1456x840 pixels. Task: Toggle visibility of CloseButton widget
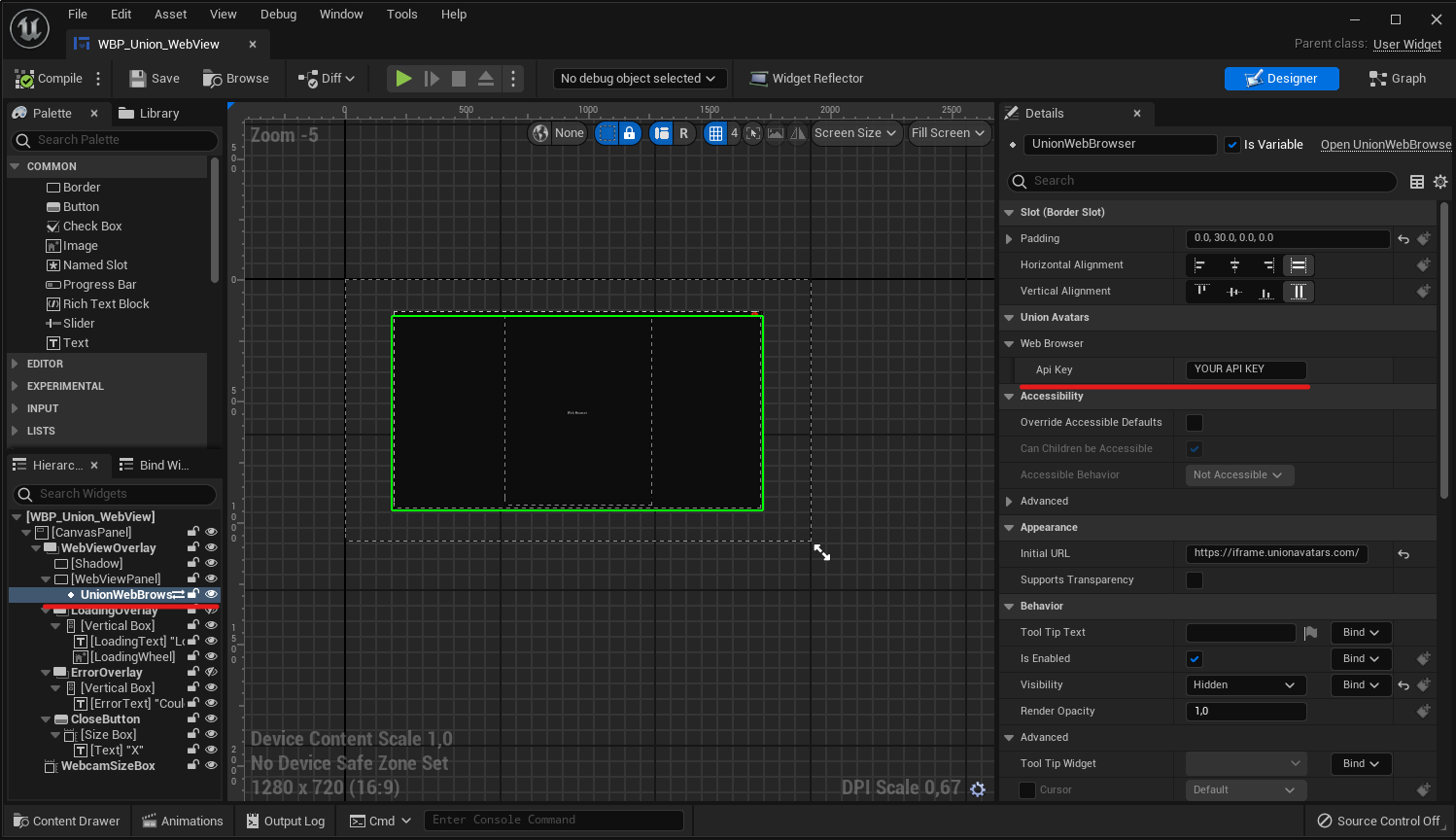pos(211,718)
